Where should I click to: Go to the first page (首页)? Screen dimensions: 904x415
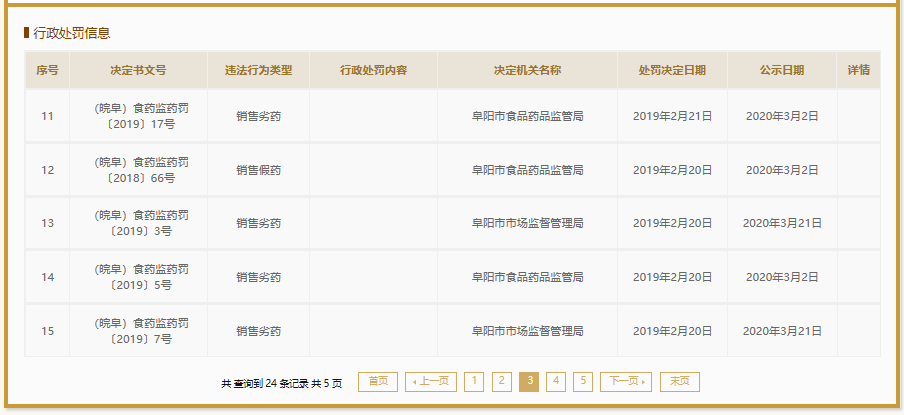pos(378,381)
